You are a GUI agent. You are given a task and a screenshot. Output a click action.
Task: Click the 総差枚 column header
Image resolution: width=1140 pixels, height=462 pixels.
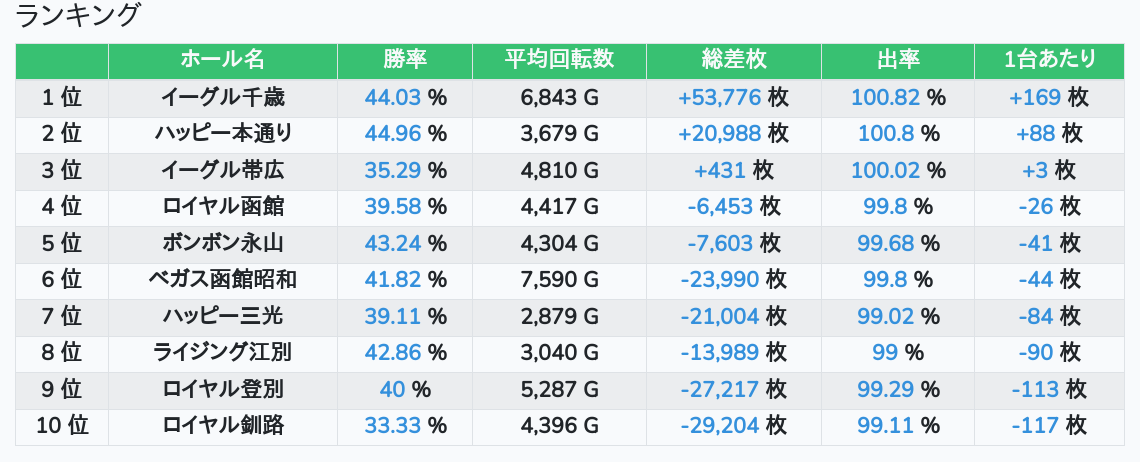pos(734,60)
